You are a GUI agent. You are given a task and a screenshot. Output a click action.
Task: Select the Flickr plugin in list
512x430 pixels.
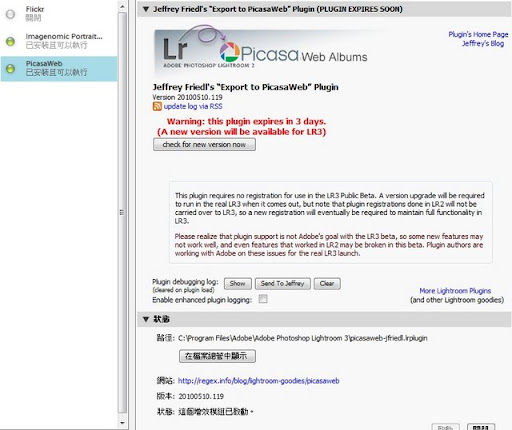59,14
